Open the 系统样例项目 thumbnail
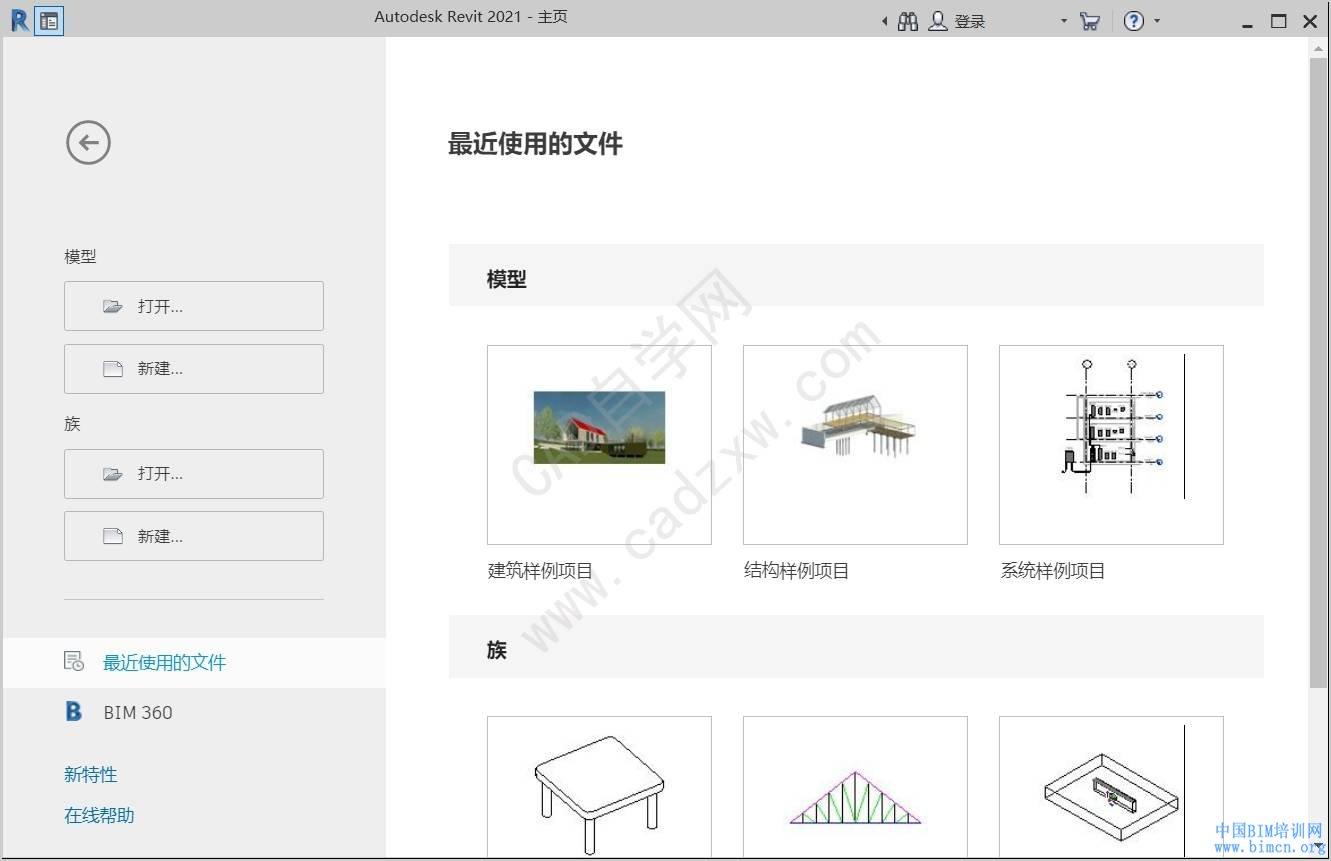The width and height of the screenshot is (1331, 861). point(1111,445)
